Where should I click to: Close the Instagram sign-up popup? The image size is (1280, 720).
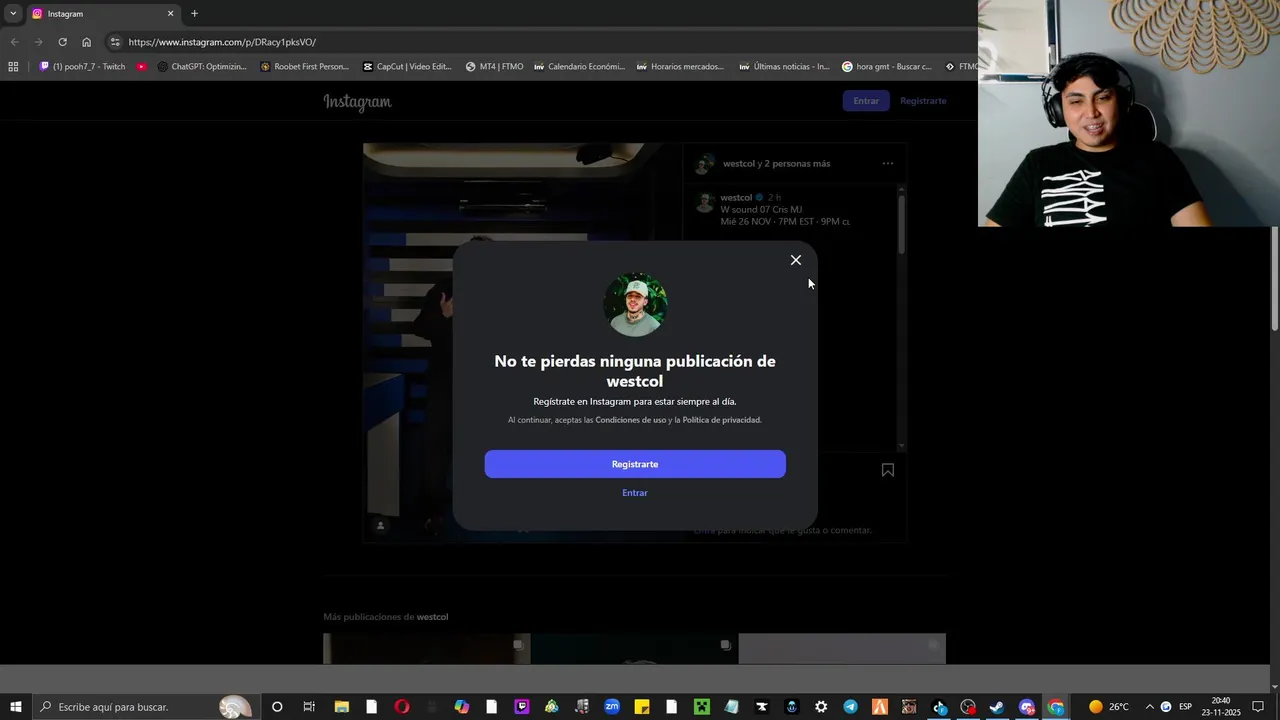pyautogui.click(x=796, y=260)
